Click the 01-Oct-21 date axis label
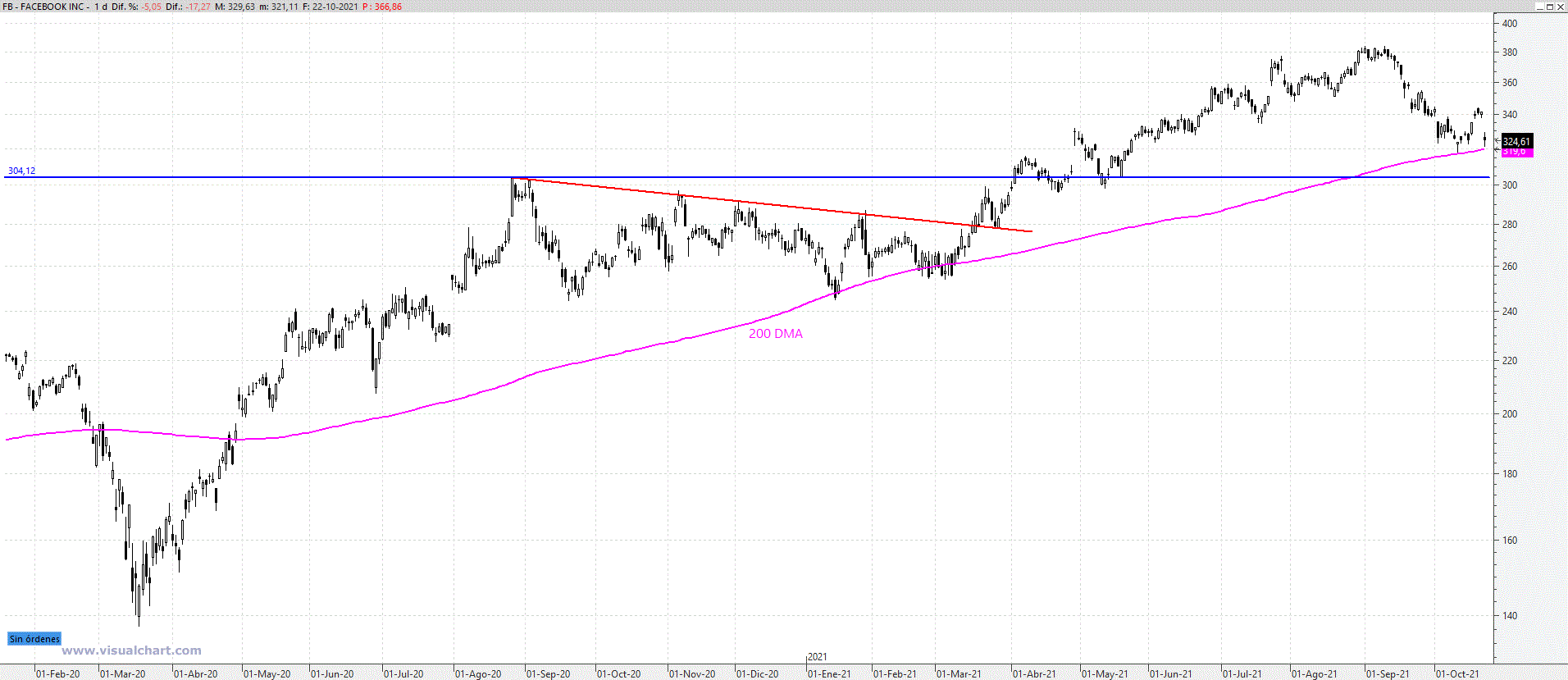This screenshot has width=1568, height=680. 1457,674
